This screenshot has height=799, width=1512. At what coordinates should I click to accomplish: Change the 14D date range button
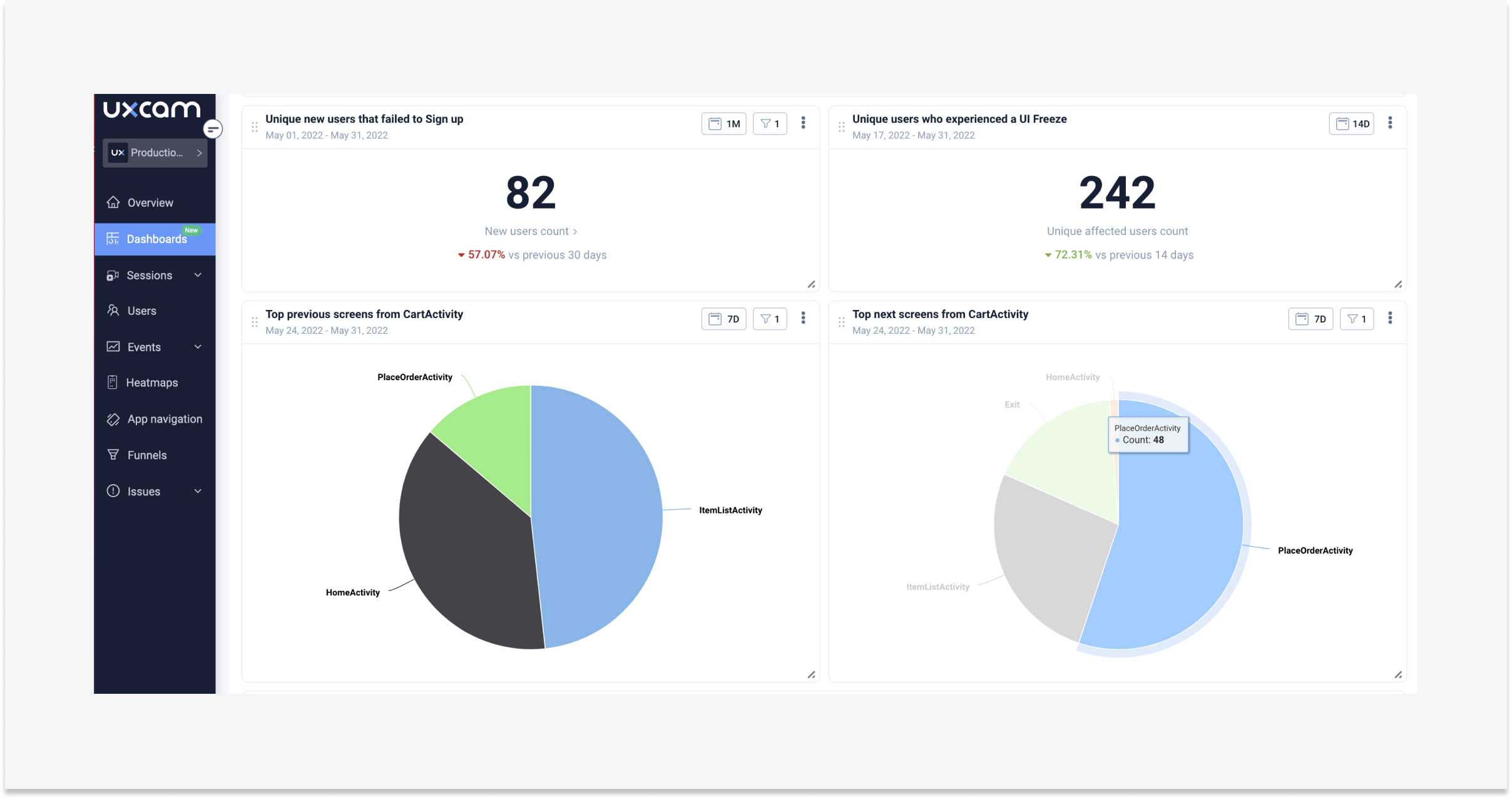(1351, 123)
